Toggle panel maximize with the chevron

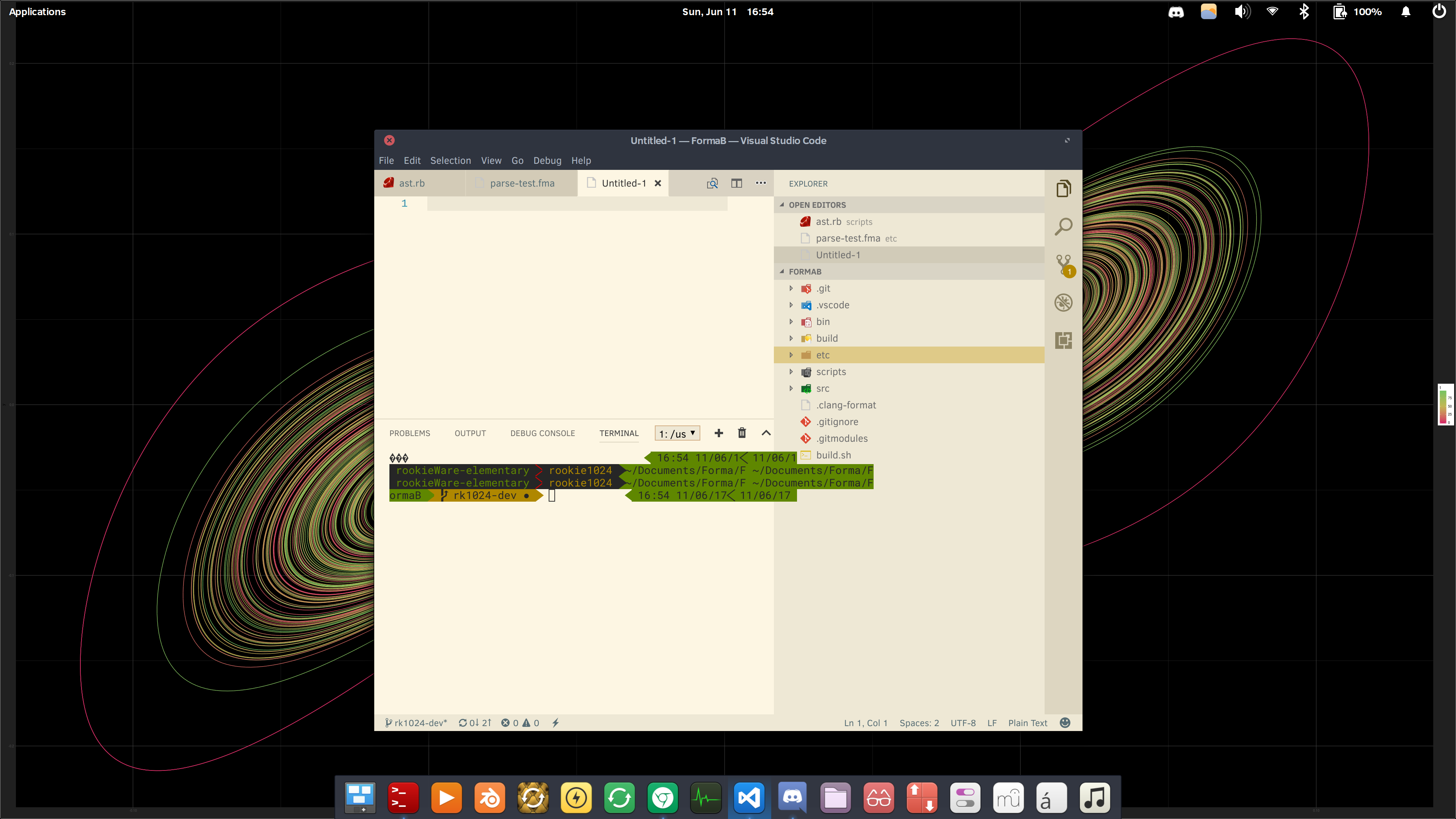tap(766, 433)
